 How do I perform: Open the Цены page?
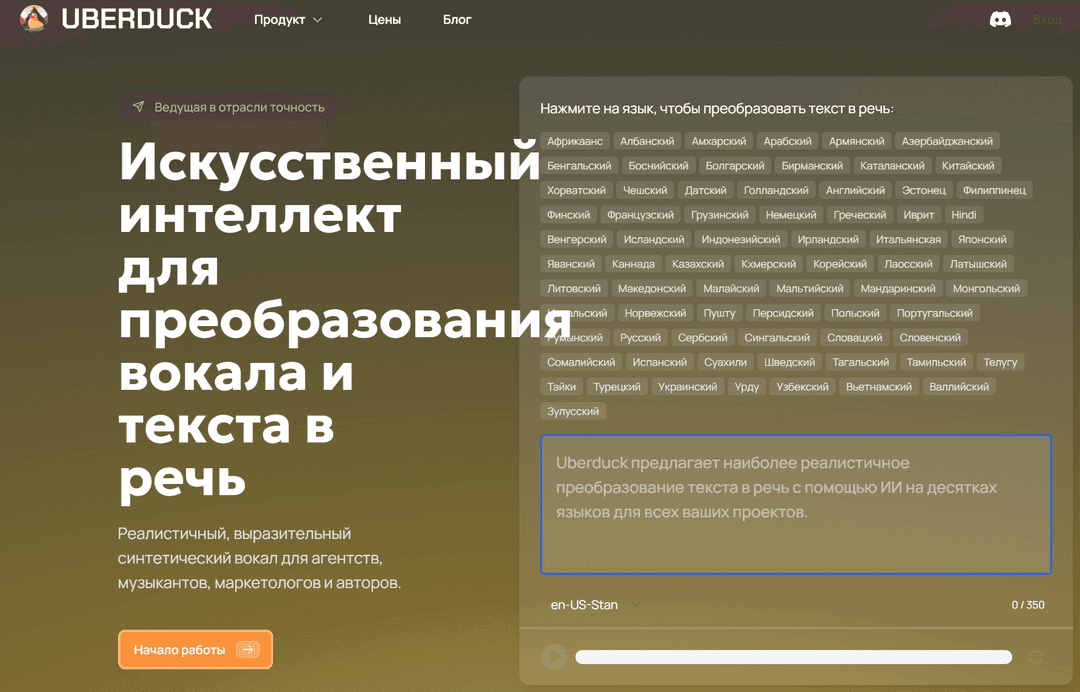click(384, 19)
